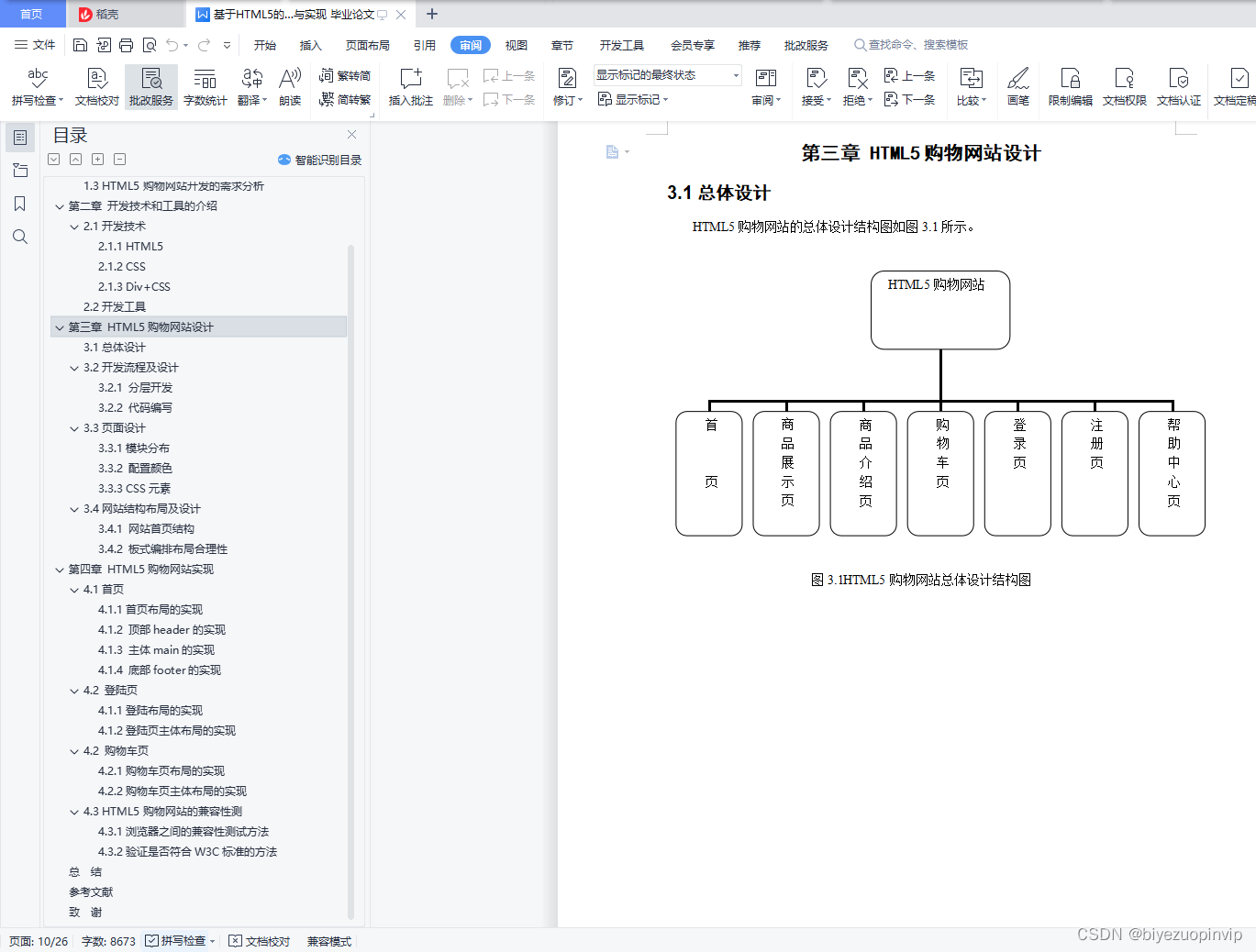1256x952 pixels.
Task: Open the 页面布局 ribbon tab
Action: coord(368,45)
